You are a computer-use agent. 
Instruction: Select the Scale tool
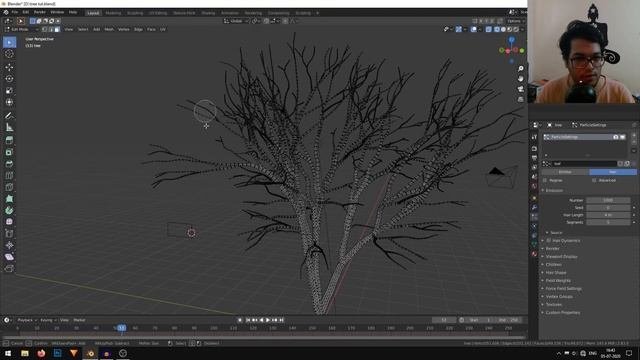[9, 91]
